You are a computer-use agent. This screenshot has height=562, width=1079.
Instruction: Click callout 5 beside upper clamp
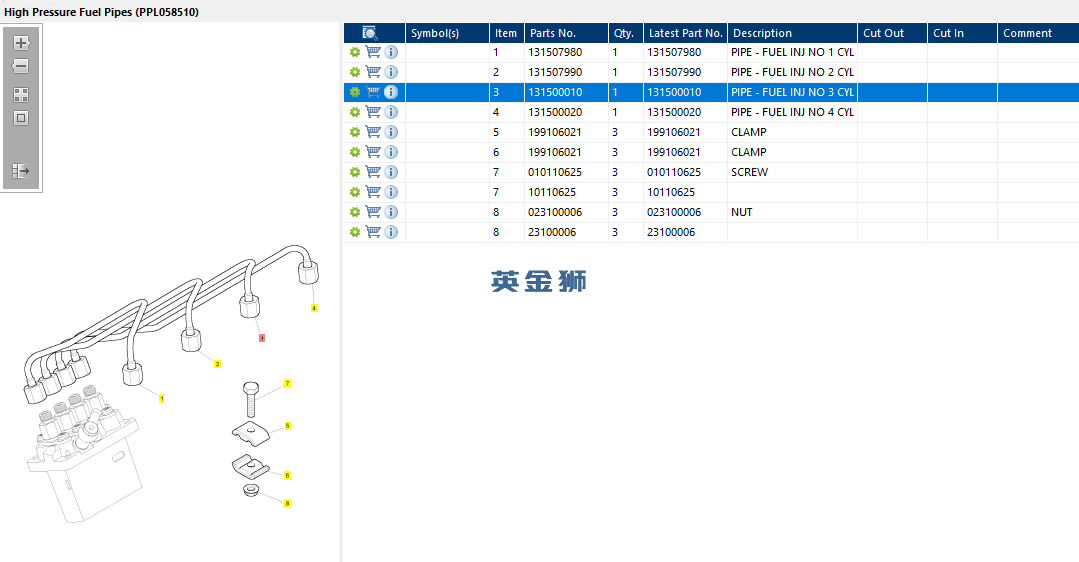tap(288, 426)
